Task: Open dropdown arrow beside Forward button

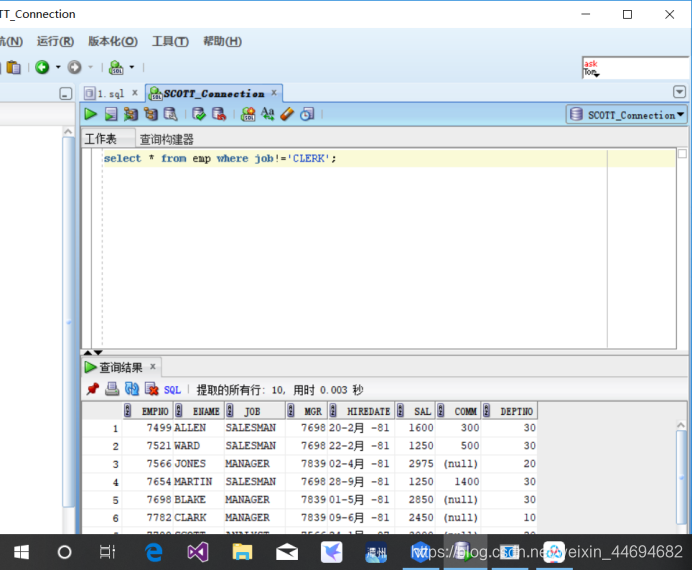Action: pos(90,67)
